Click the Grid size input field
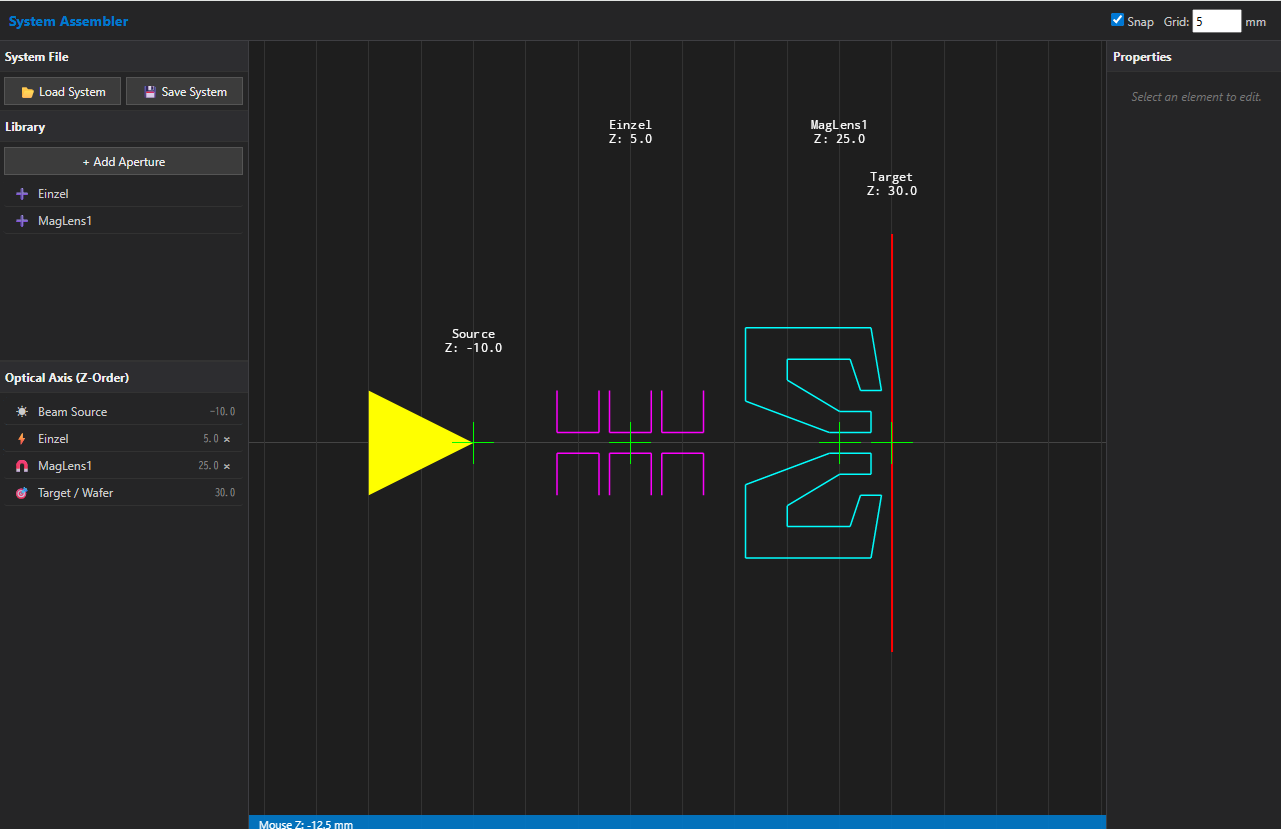1281x829 pixels. [x=1216, y=21]
